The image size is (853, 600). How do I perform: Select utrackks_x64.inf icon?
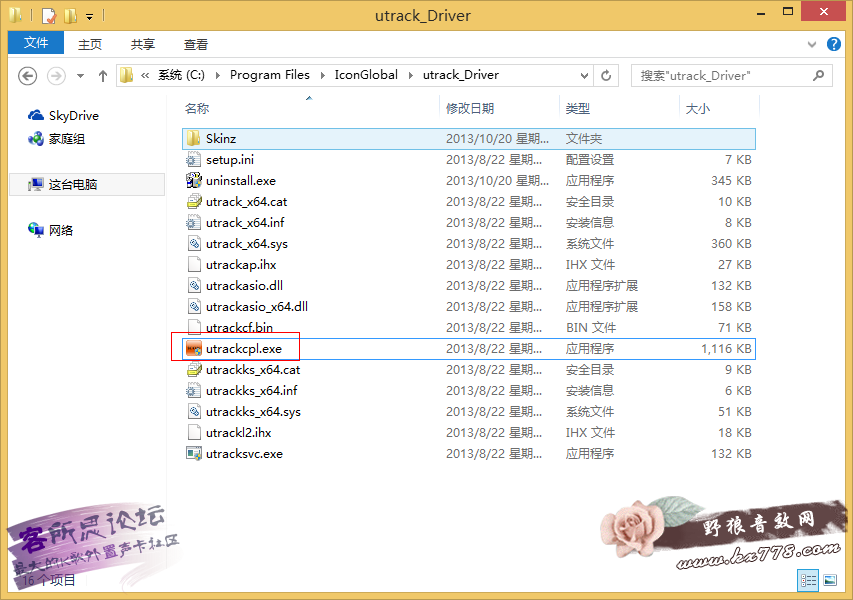coord(194,391)
